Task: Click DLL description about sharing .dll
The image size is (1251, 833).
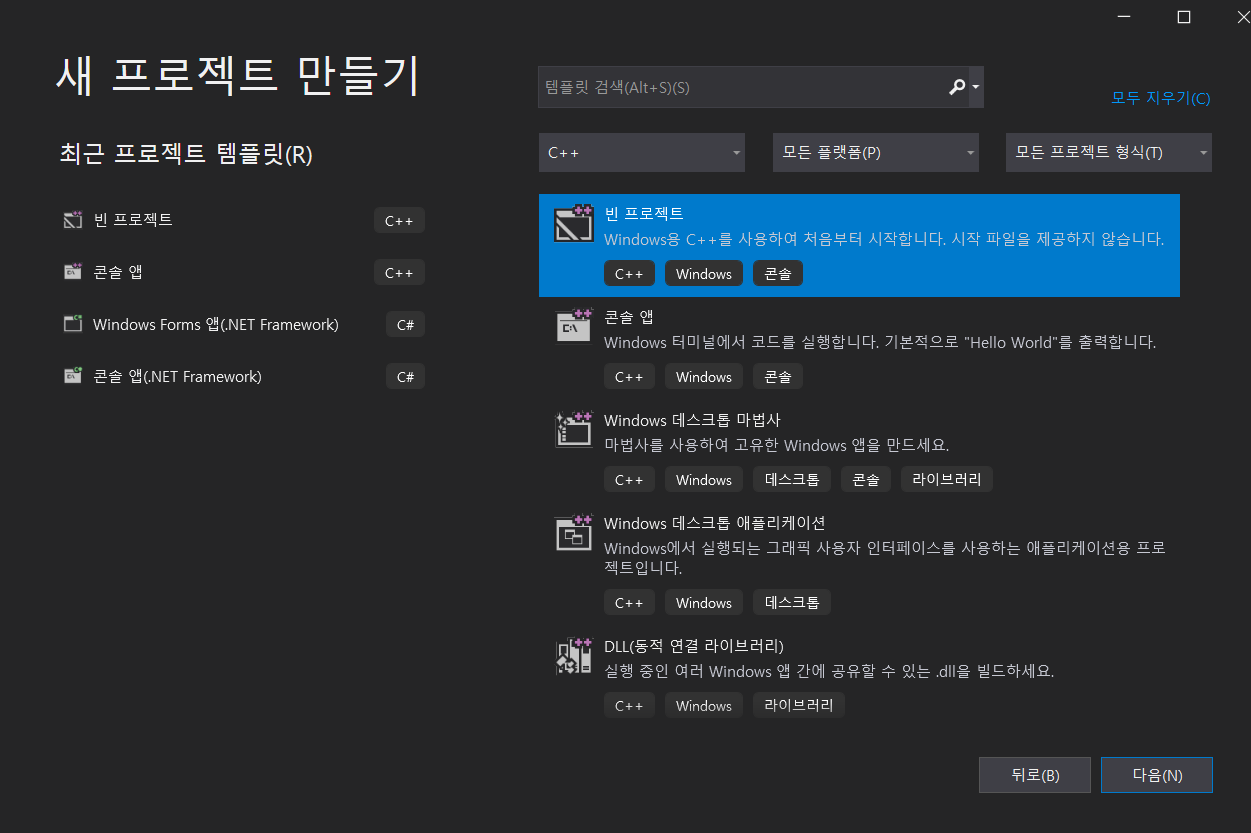Action: point(829,671)
